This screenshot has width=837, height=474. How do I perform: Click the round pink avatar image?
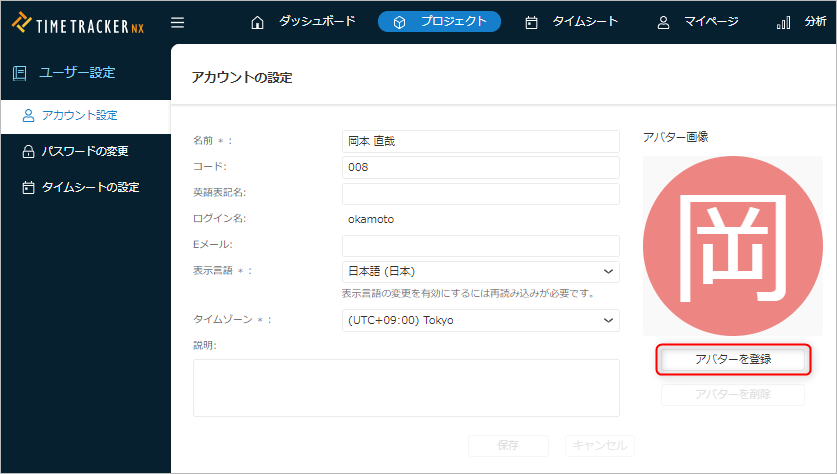tap(732, 246)
